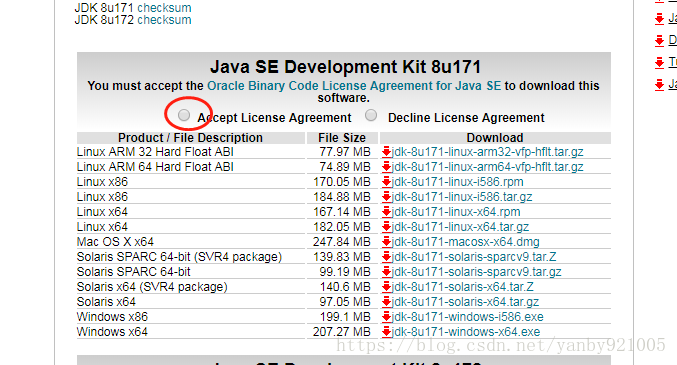Click the download arrow icon for solaris-x64.tar.gz

[386, 302]
